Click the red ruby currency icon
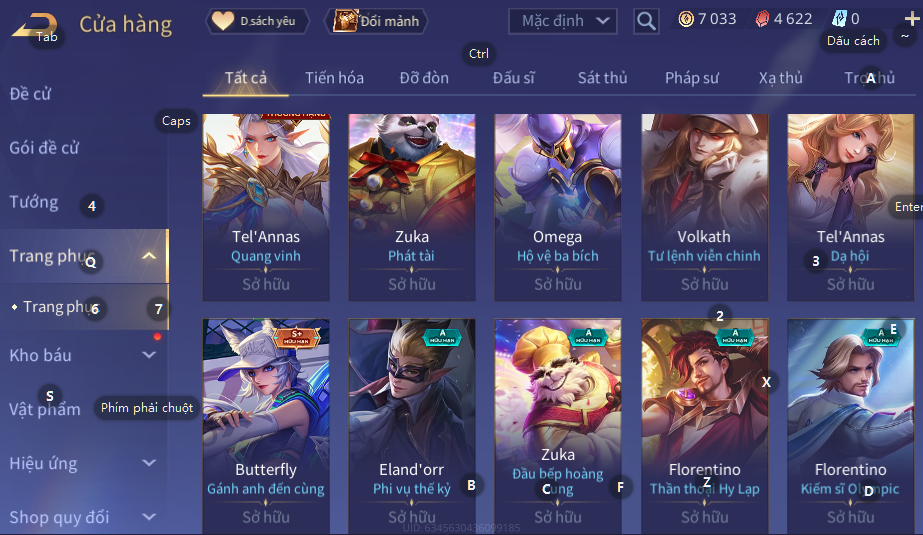The width and height of the screenshot is (923, 535). (x=762, y=19)
